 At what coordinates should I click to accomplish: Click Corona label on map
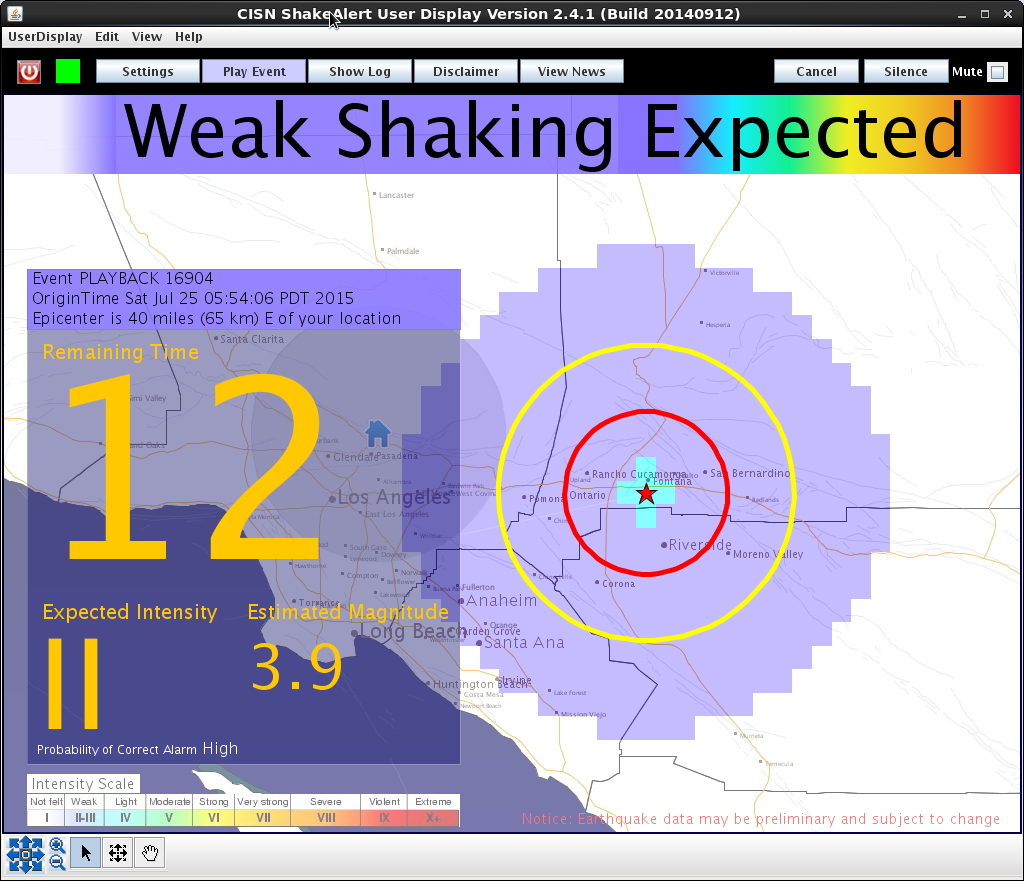click(x=618, y=584)
